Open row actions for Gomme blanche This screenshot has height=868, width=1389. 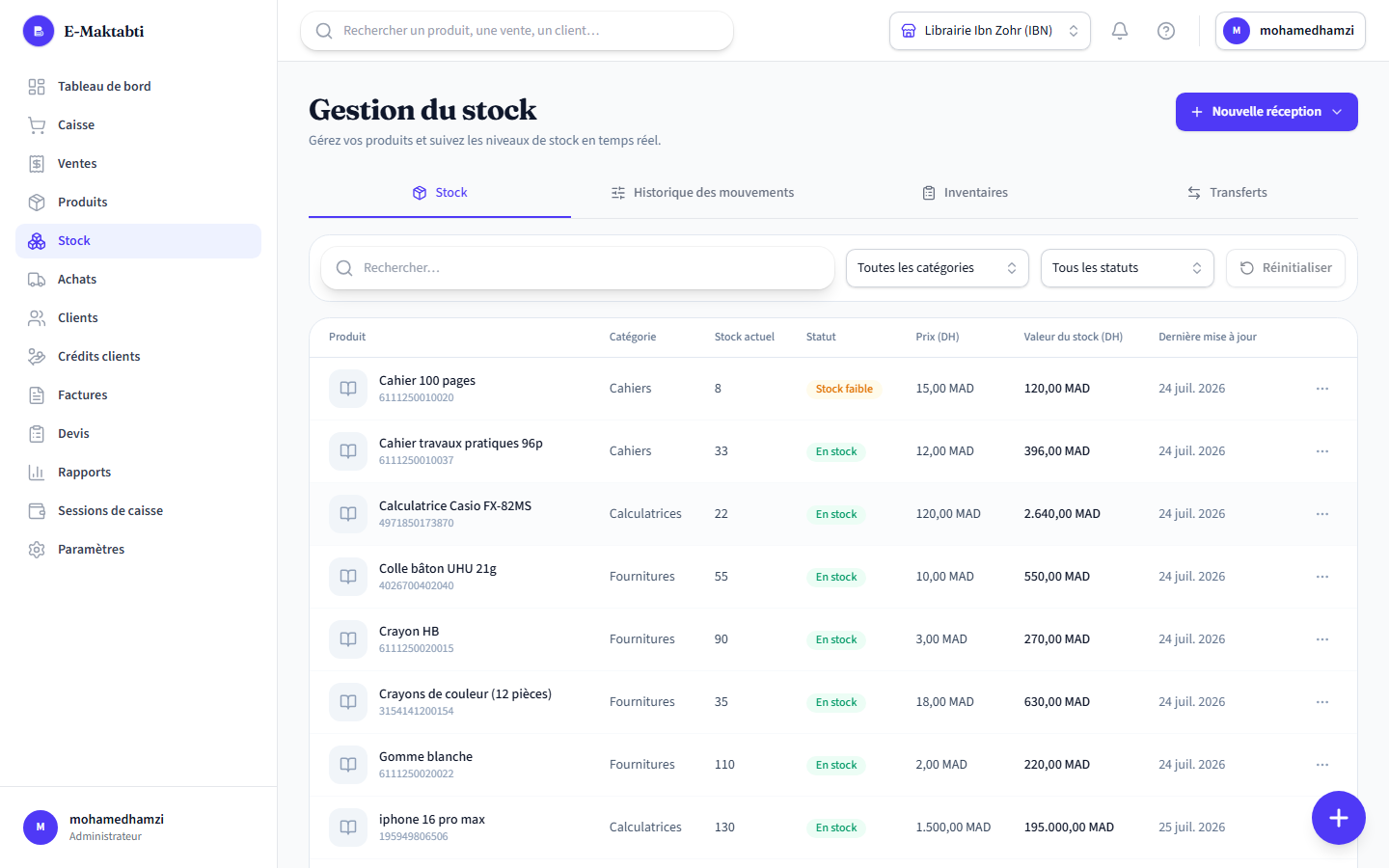(1322, 765)
